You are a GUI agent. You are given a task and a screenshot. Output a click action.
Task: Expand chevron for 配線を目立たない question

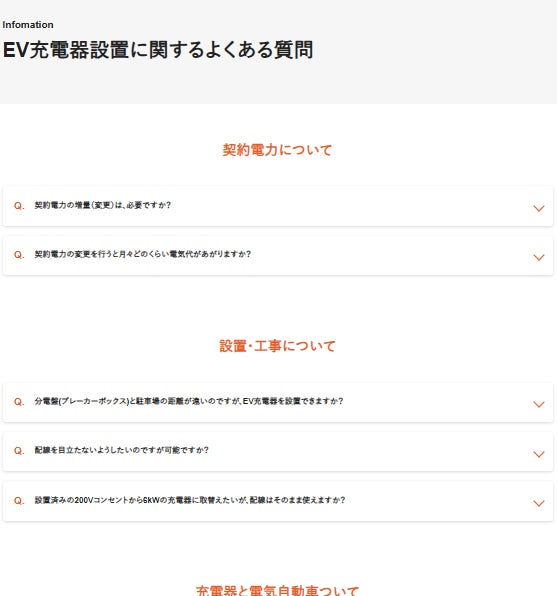tap(539, 454)
